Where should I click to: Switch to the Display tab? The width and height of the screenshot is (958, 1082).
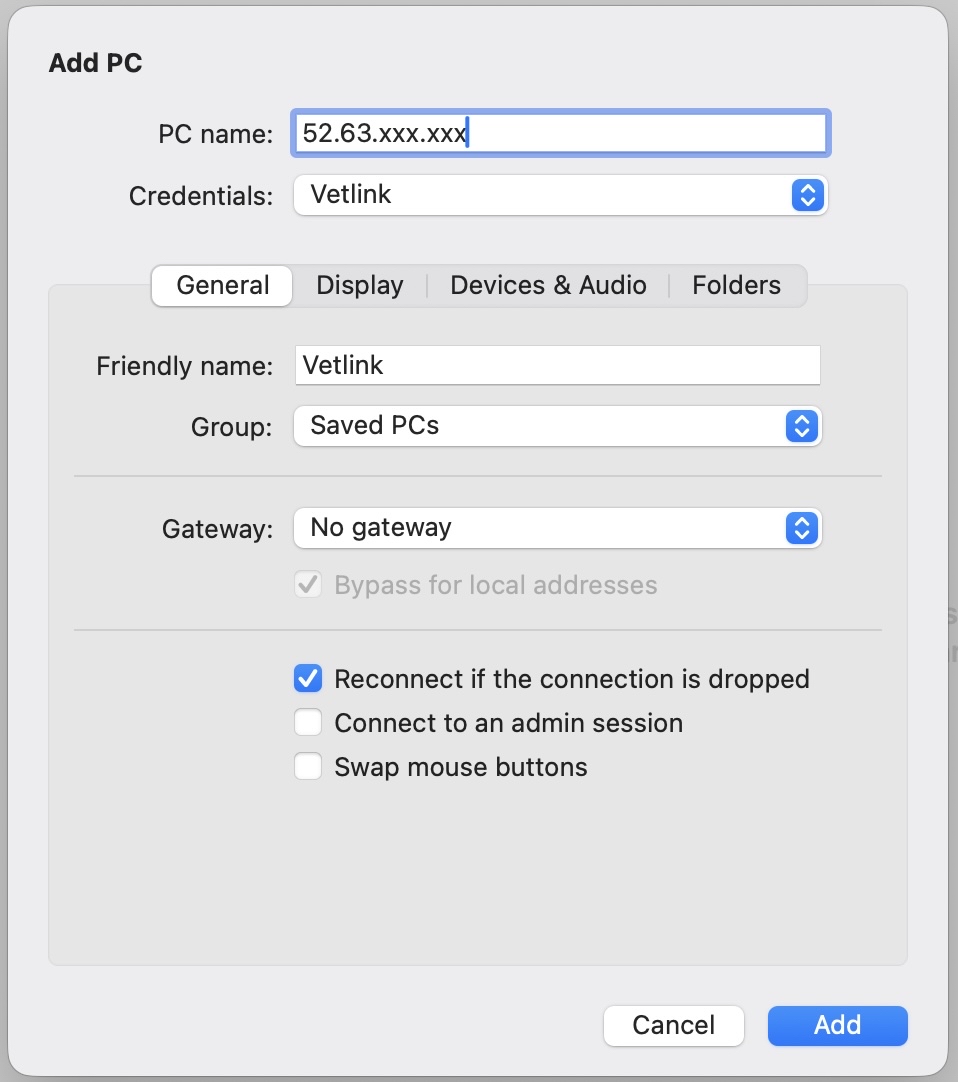pos(360,285)
